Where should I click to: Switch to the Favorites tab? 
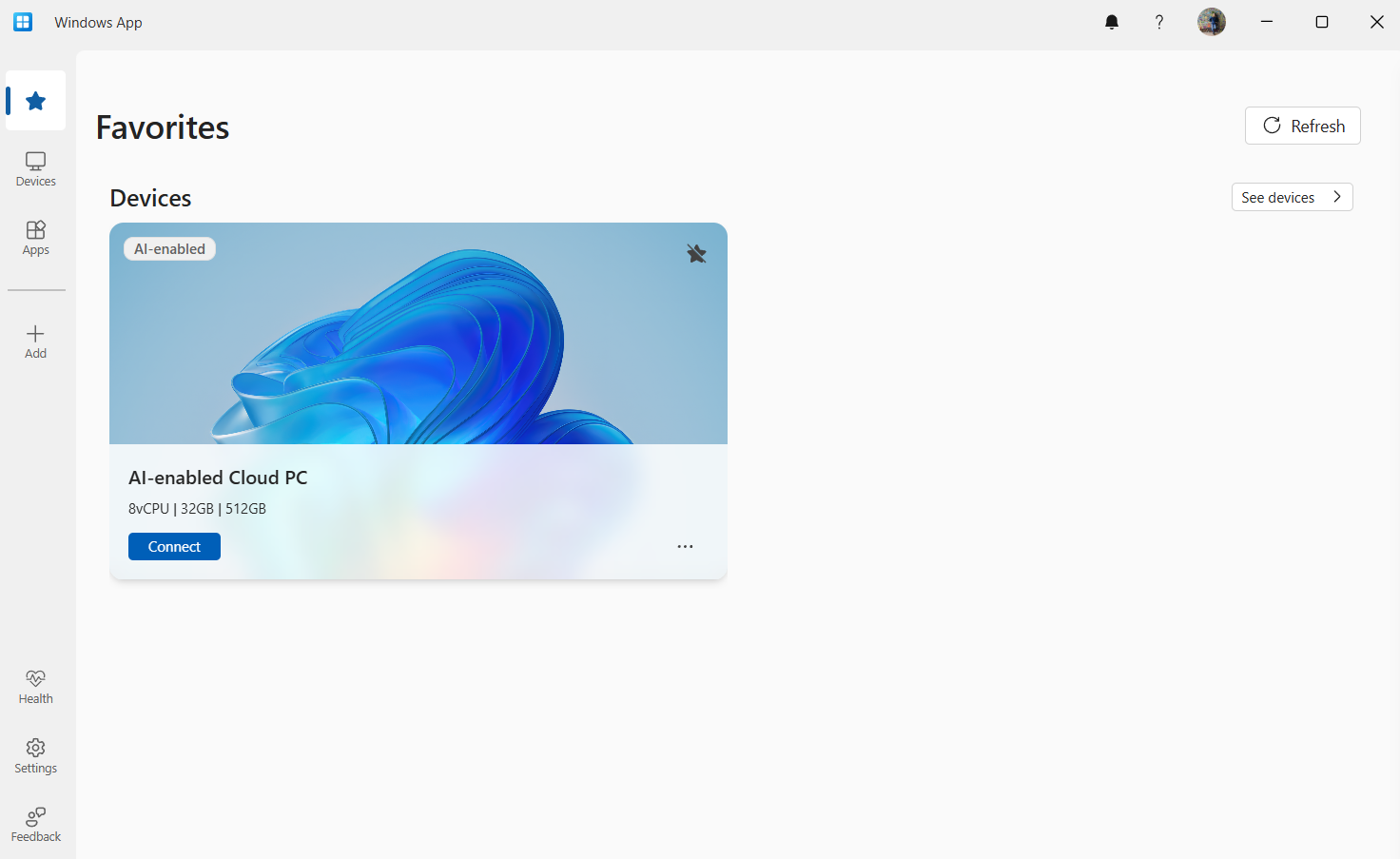pos(35,100)
